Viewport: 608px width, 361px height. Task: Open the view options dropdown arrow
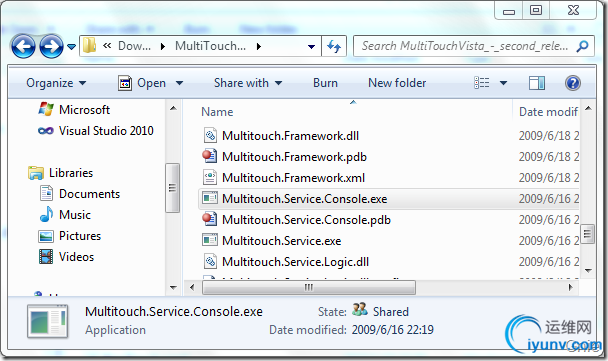click(503, 83)
